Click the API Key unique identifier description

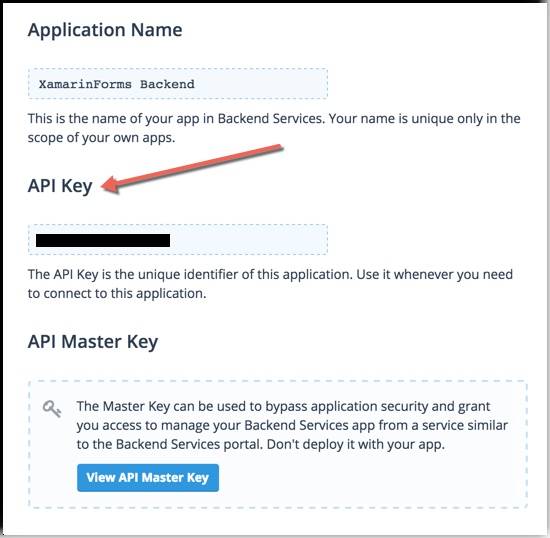click(270, 284)
